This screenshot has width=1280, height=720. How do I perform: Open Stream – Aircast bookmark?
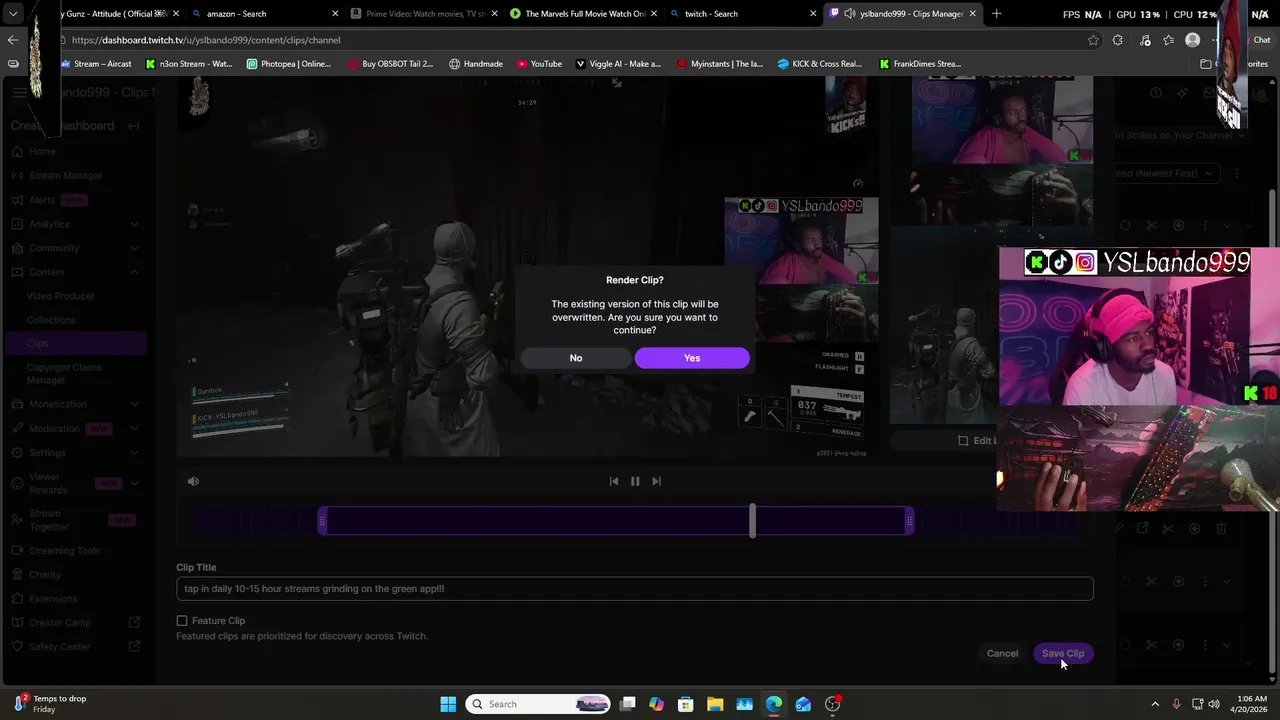(x=96, y=64)
